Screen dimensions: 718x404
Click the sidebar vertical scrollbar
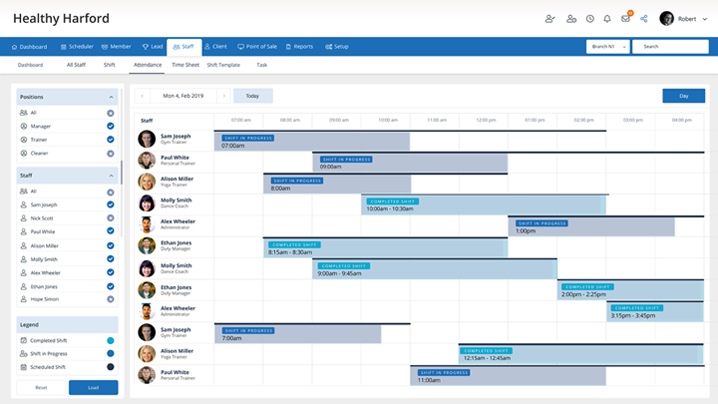point(121,172)
